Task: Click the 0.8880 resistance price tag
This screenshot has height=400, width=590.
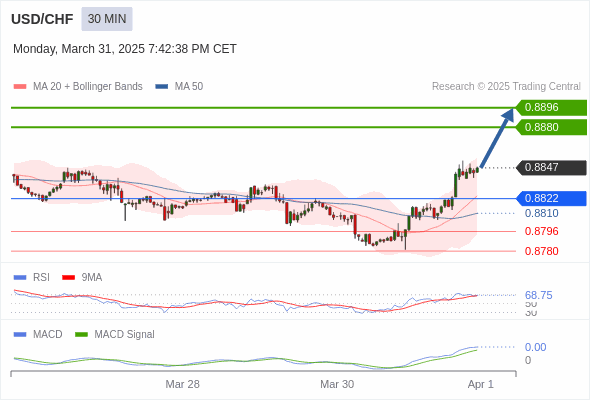Action: tap(551, 127)
